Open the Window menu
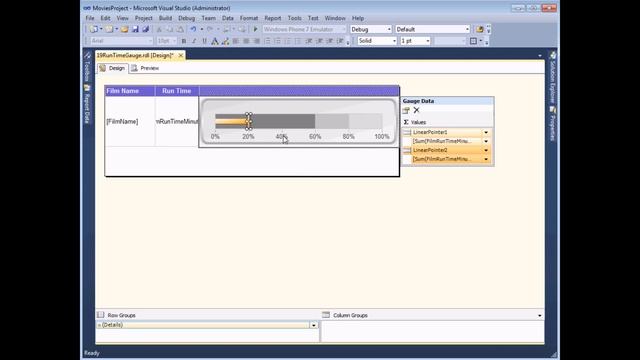Image resolution: width=640 pixels, height=360 pixels. (x=335, y=18)
